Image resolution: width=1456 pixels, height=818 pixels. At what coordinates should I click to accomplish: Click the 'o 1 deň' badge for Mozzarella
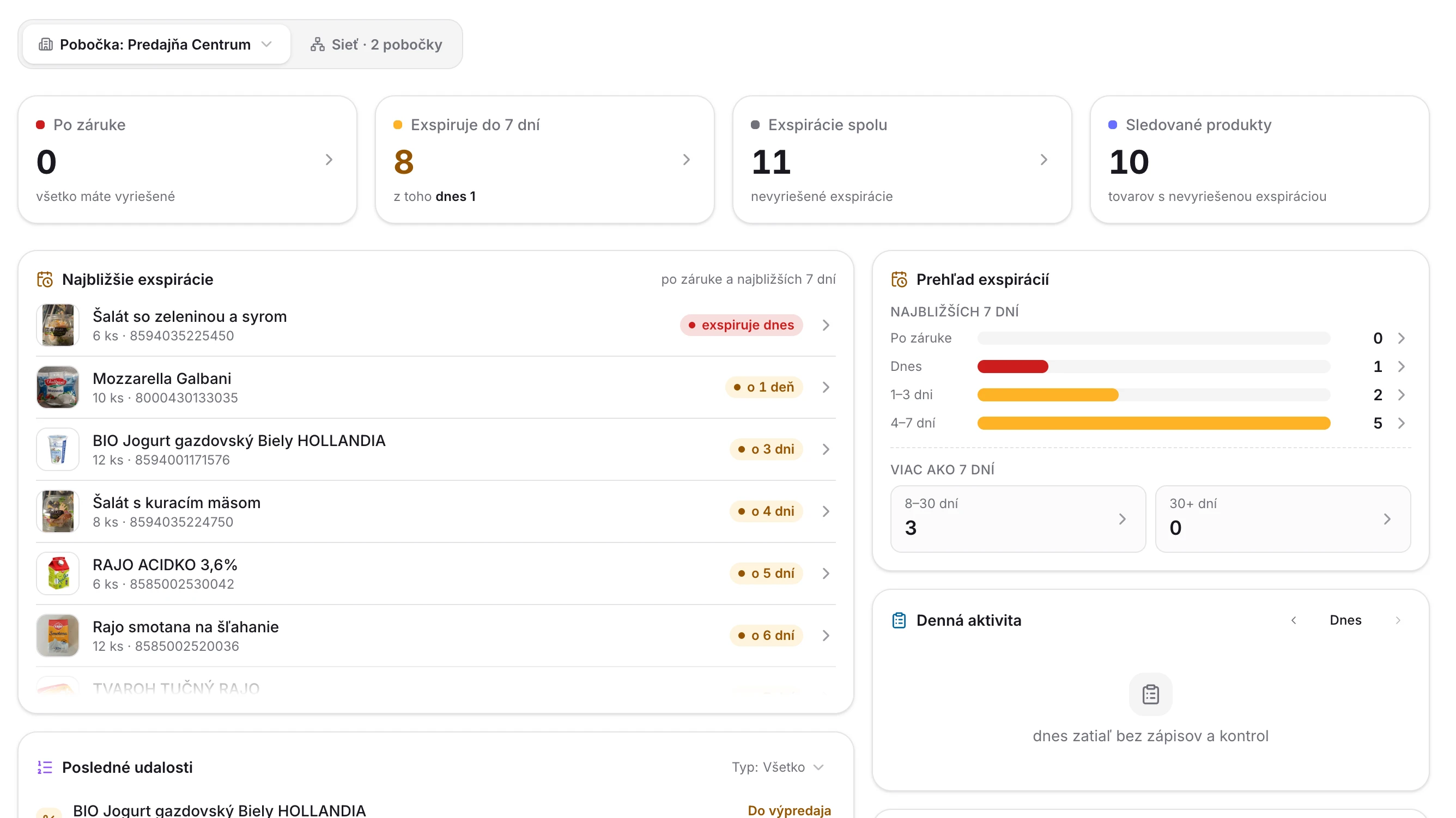pos(763,387)
